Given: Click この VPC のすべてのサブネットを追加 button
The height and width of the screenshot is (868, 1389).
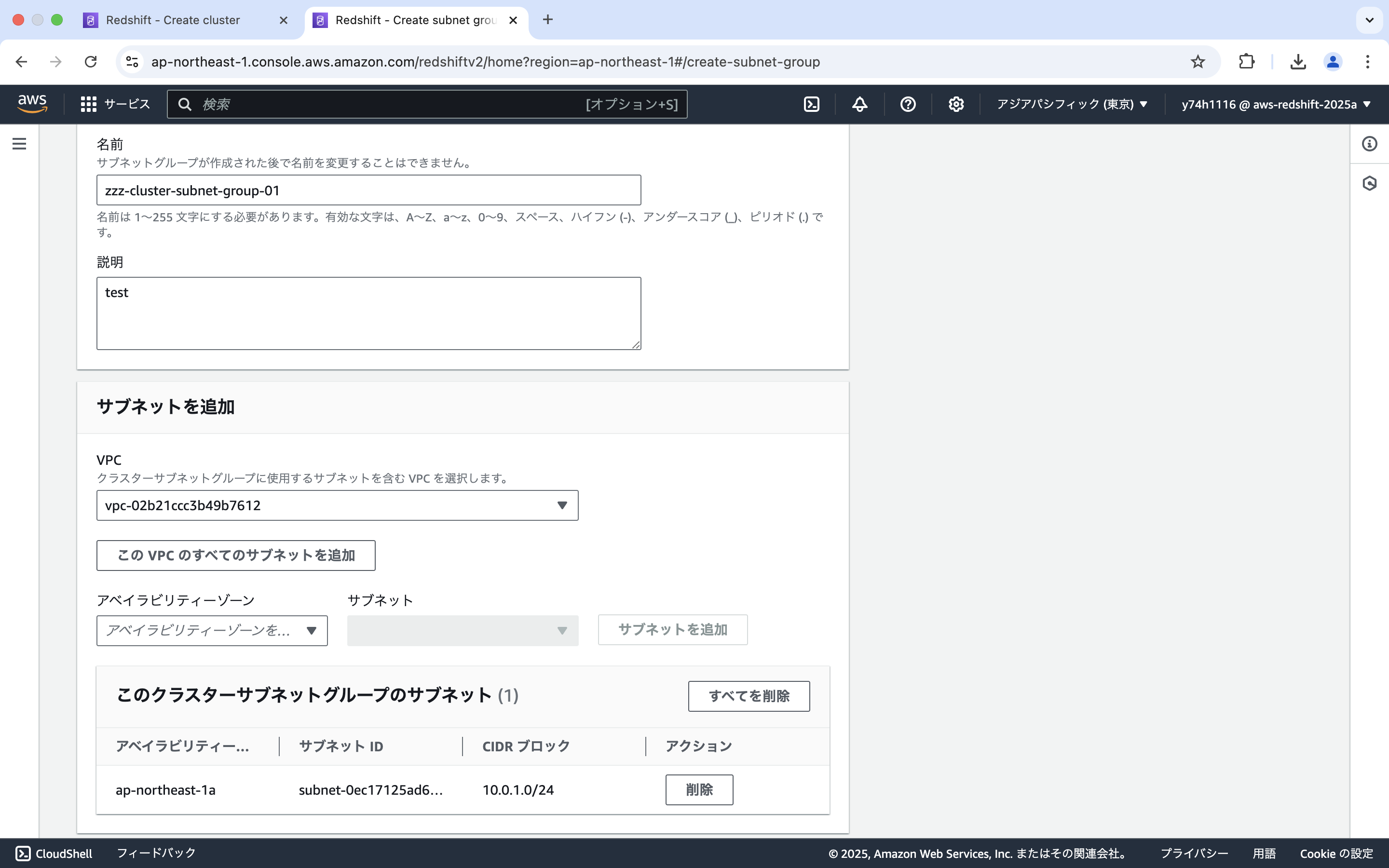Looking at the screenshot, I should tap(235, 555).
